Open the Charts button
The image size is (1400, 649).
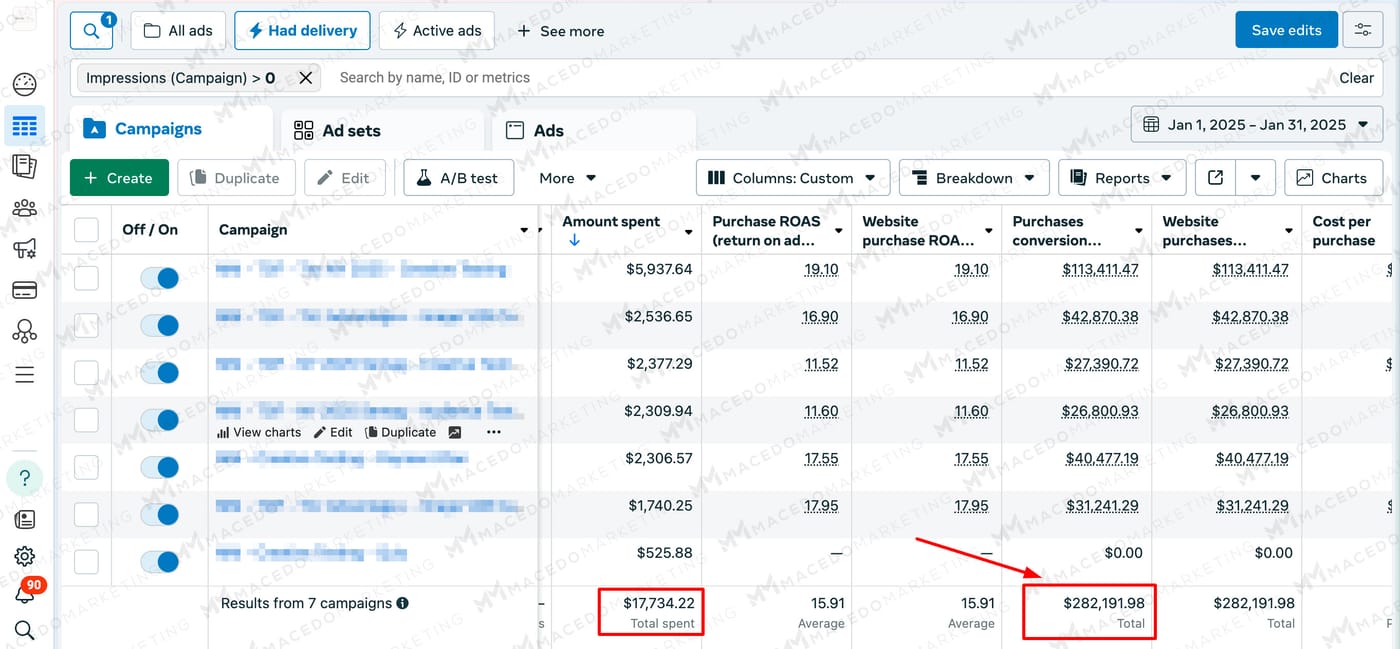(x=1332, y=178)
